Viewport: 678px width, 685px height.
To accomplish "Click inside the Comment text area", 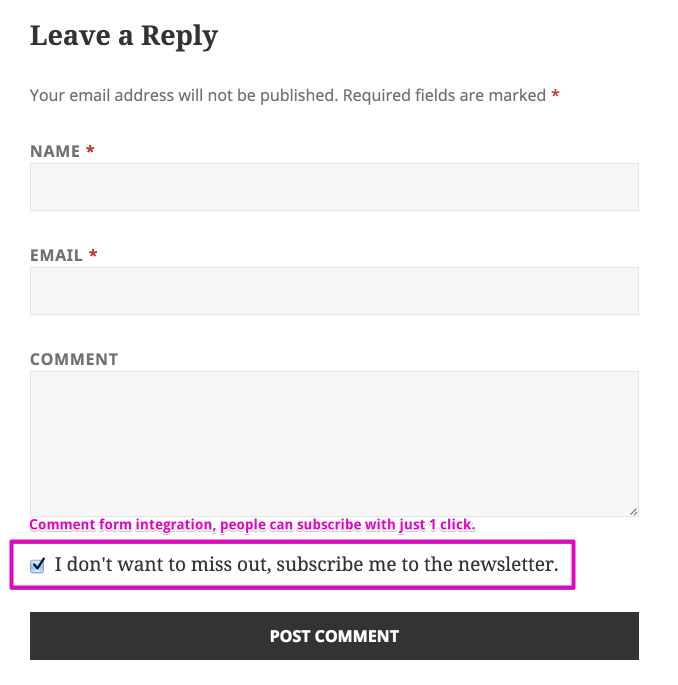I will click(334, 443).
